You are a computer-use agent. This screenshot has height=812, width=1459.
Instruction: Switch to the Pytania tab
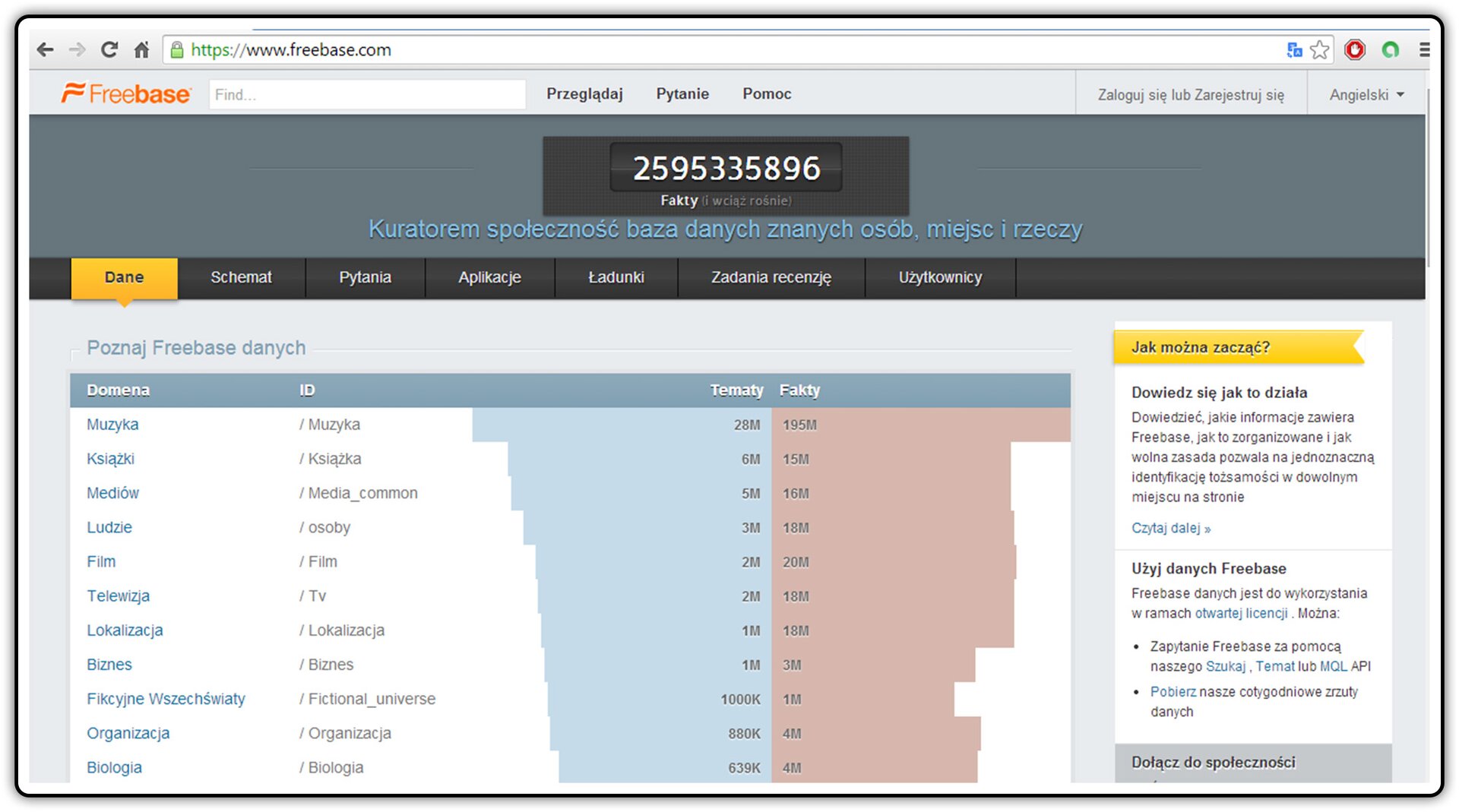[365, 278]
